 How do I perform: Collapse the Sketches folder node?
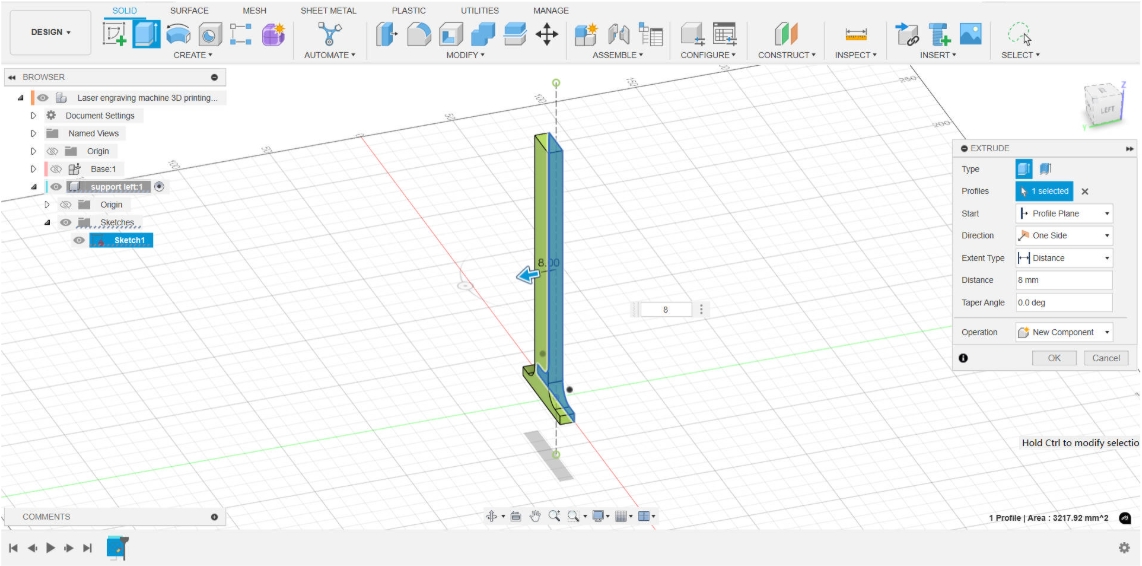pyautogui.click(x=47, y=222)
